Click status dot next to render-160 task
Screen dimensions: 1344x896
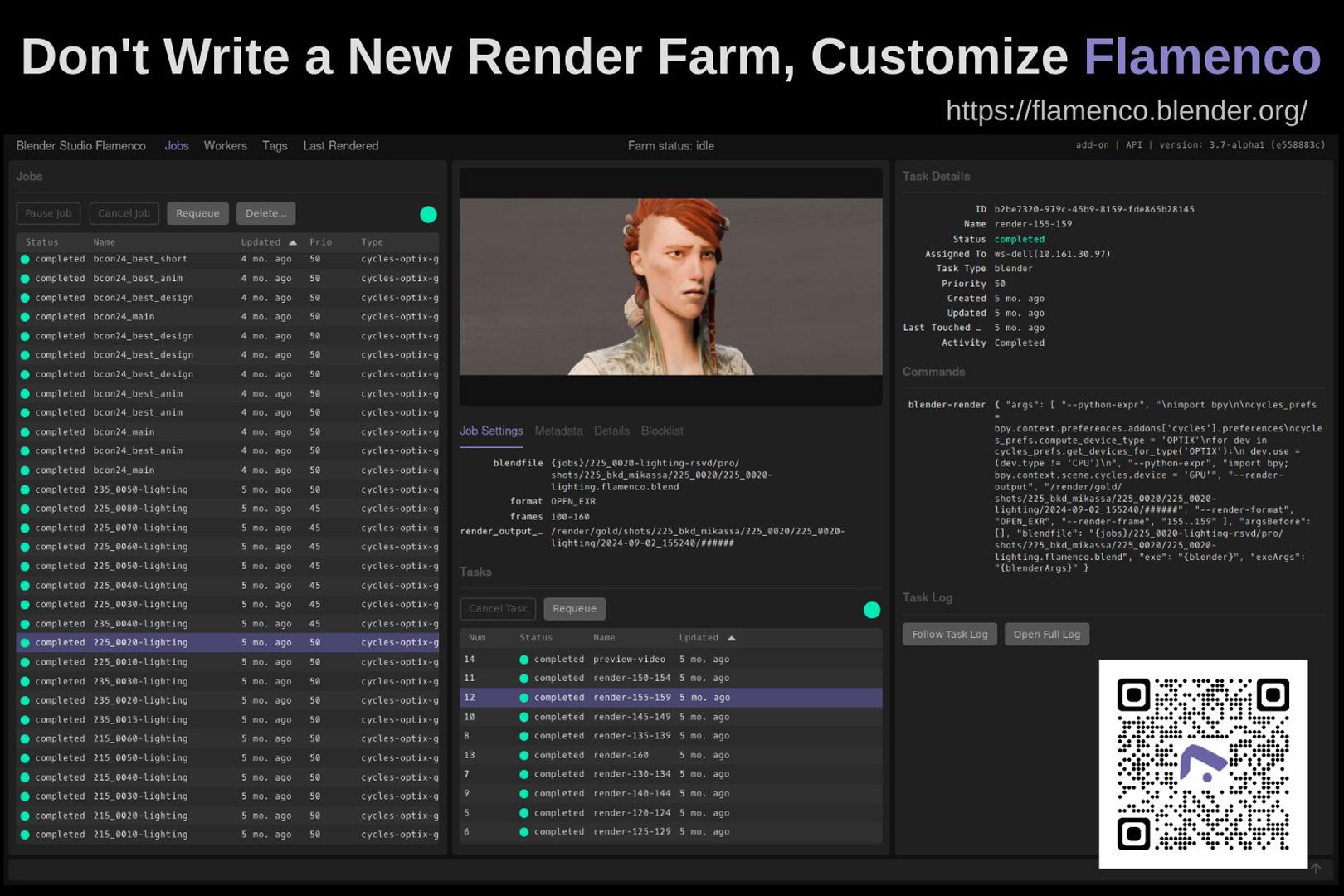click(524, 754)
